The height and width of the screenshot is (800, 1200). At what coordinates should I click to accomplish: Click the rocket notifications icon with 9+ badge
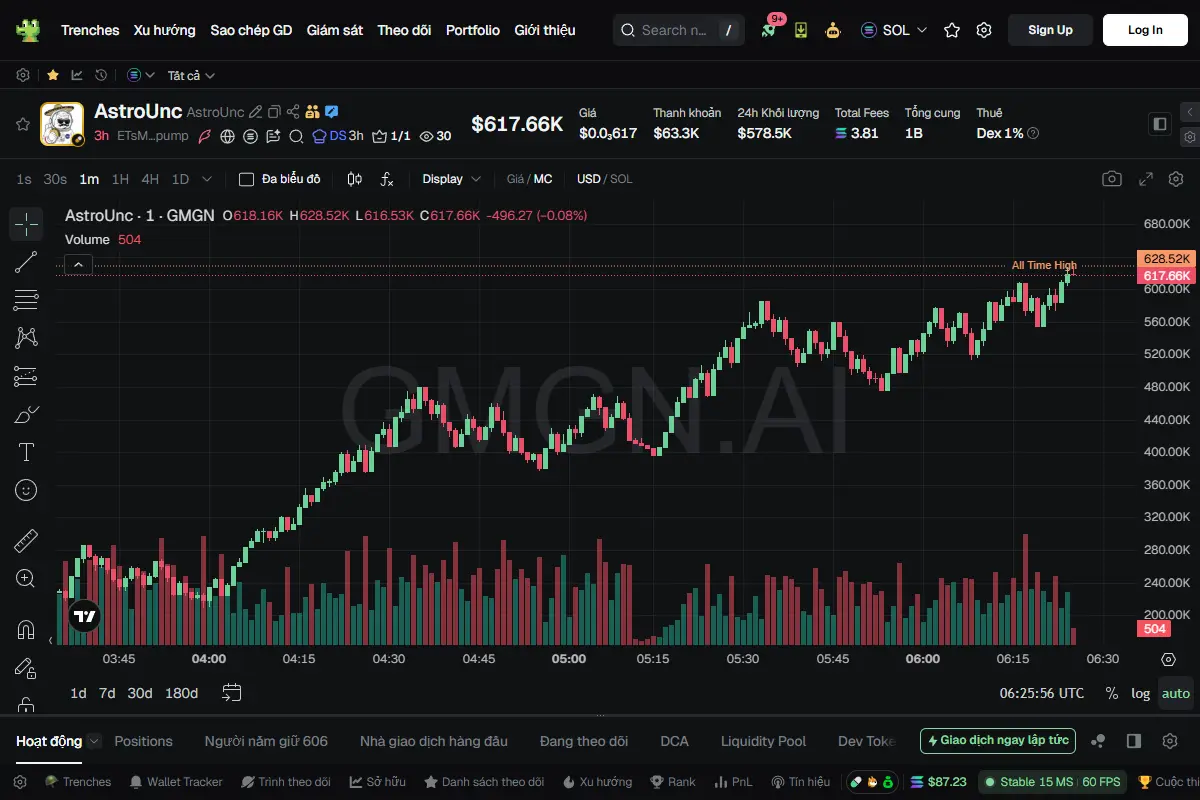[769, 29]
